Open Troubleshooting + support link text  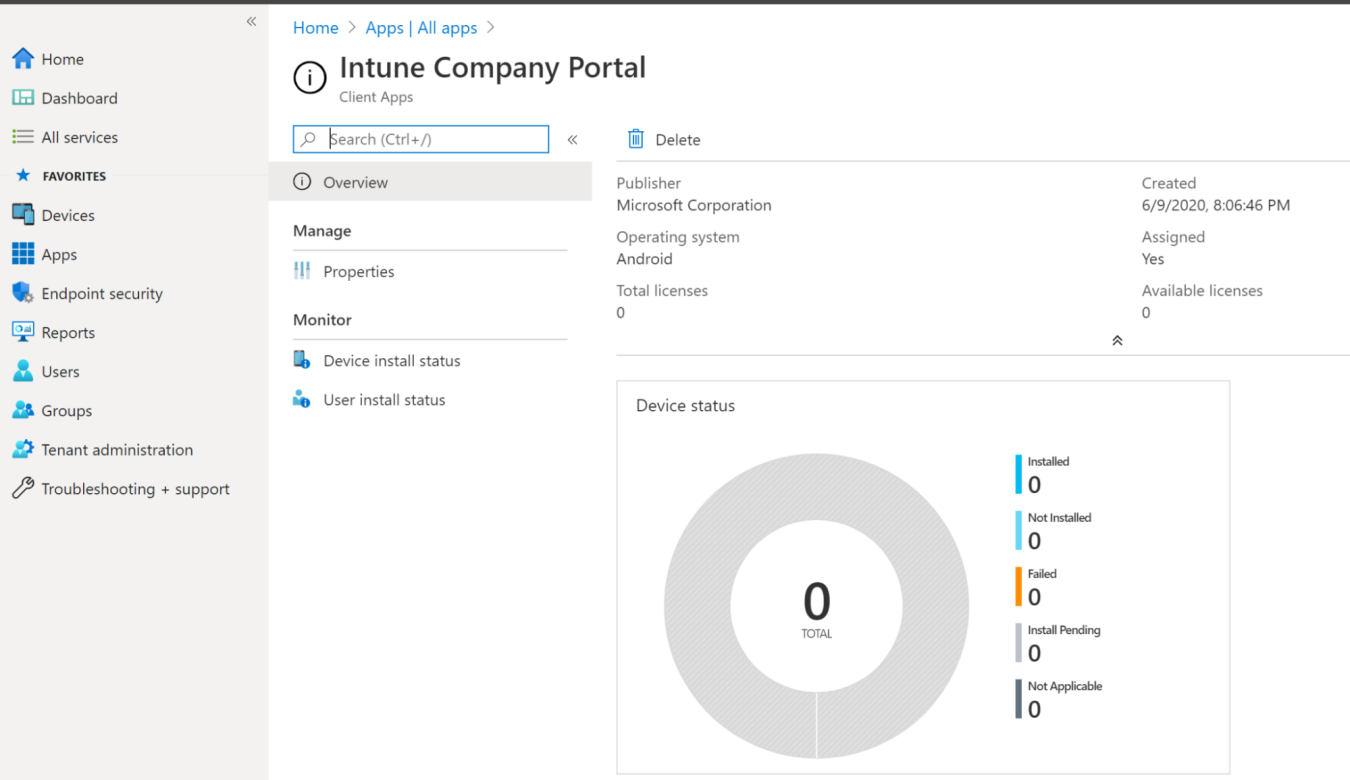[x=136, y=489]
